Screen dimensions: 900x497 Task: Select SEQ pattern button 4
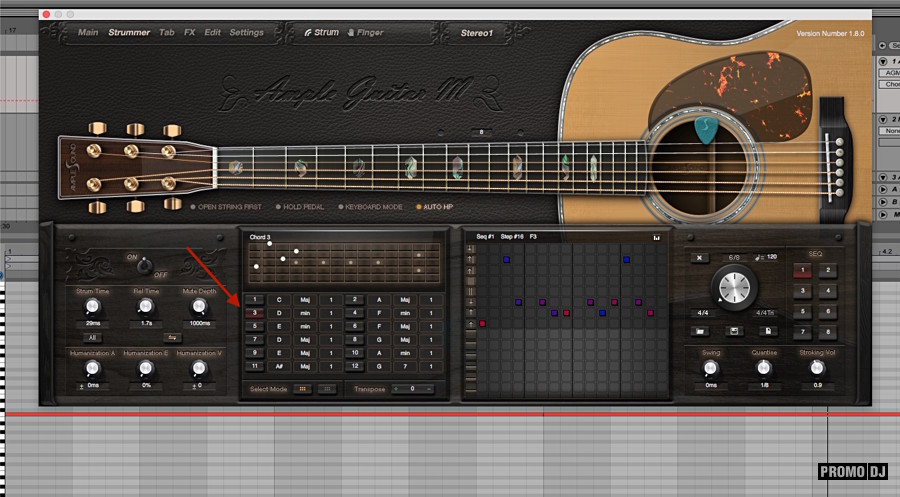tap(830, 291)
